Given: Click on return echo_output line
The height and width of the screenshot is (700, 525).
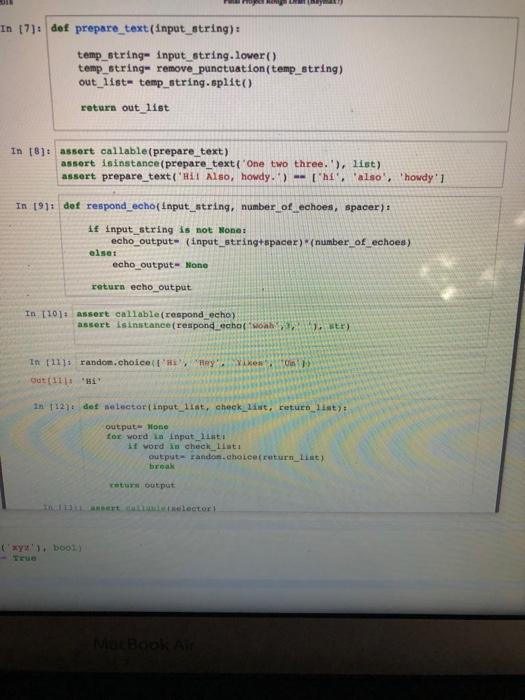Looking at the screenshot, I should click(141, 287).
